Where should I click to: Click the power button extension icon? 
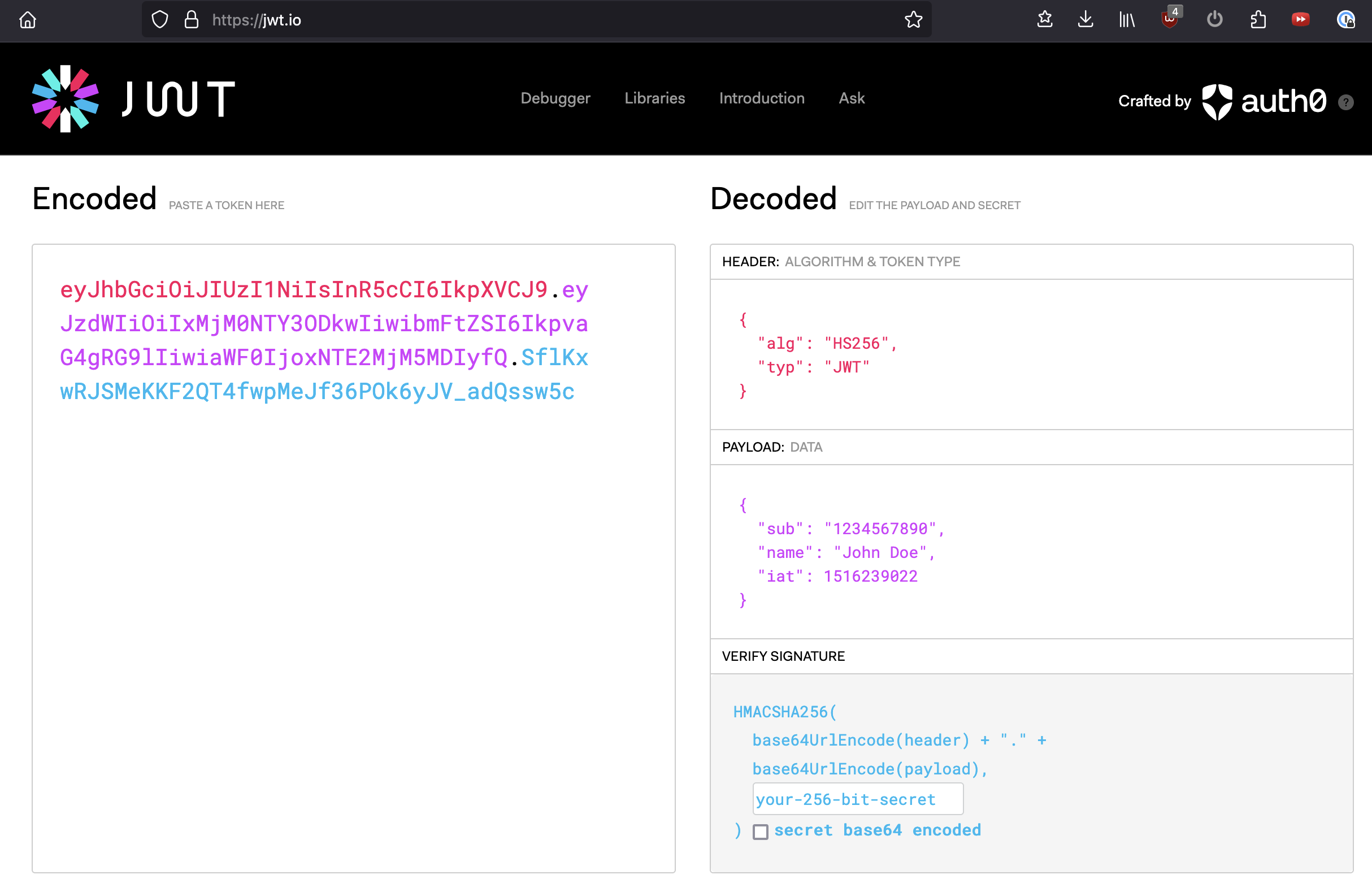pos(1214,20)
